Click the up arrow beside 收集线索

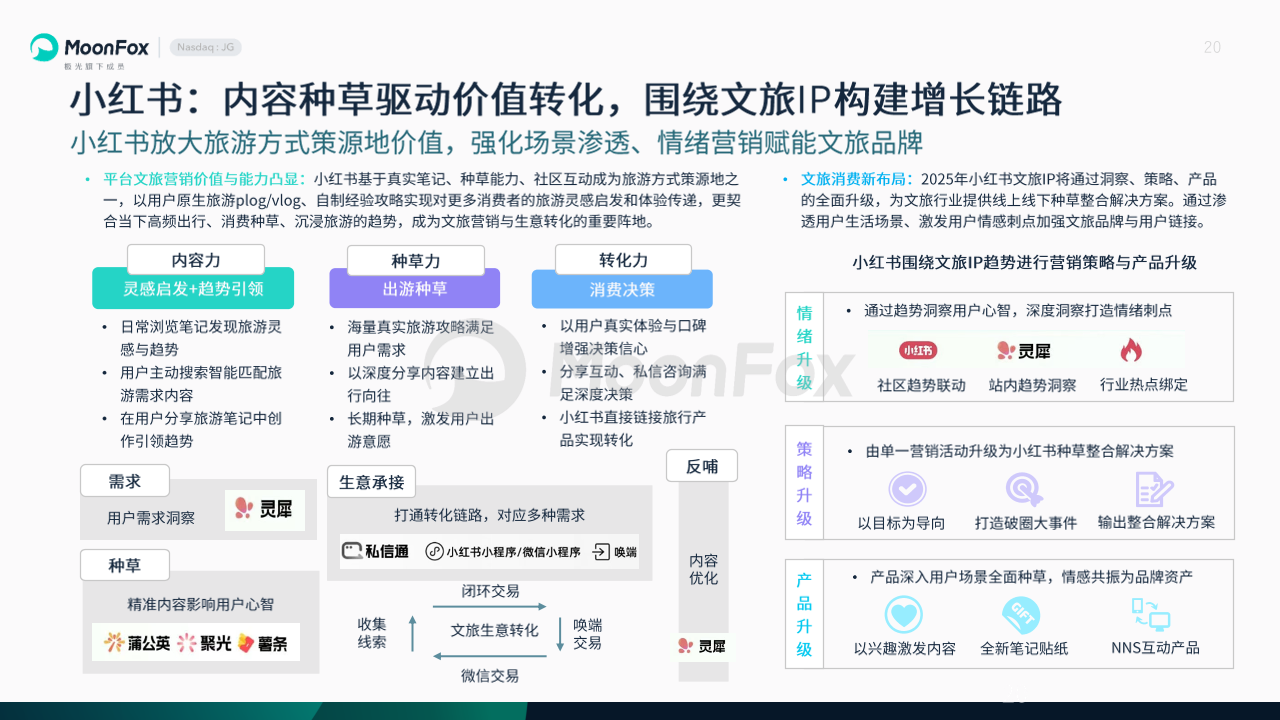click(x=412, y=634)
